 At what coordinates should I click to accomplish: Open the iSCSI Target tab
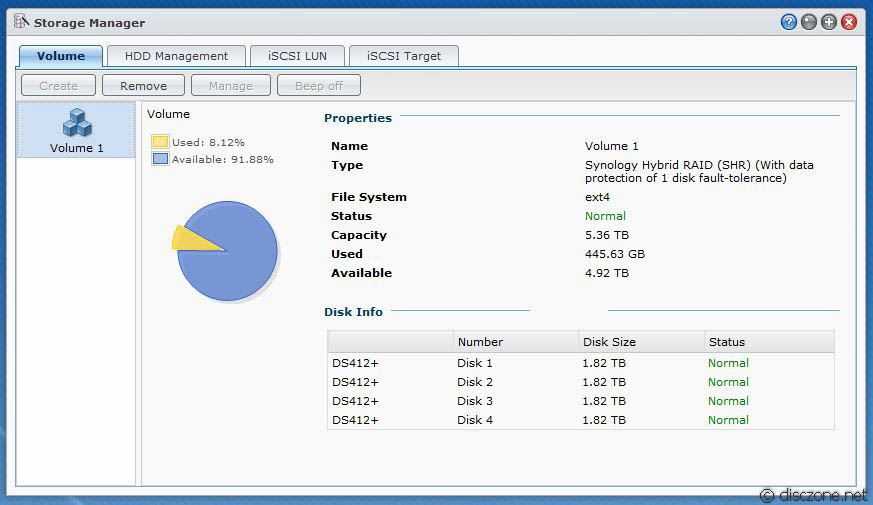[x=404, y=56]
